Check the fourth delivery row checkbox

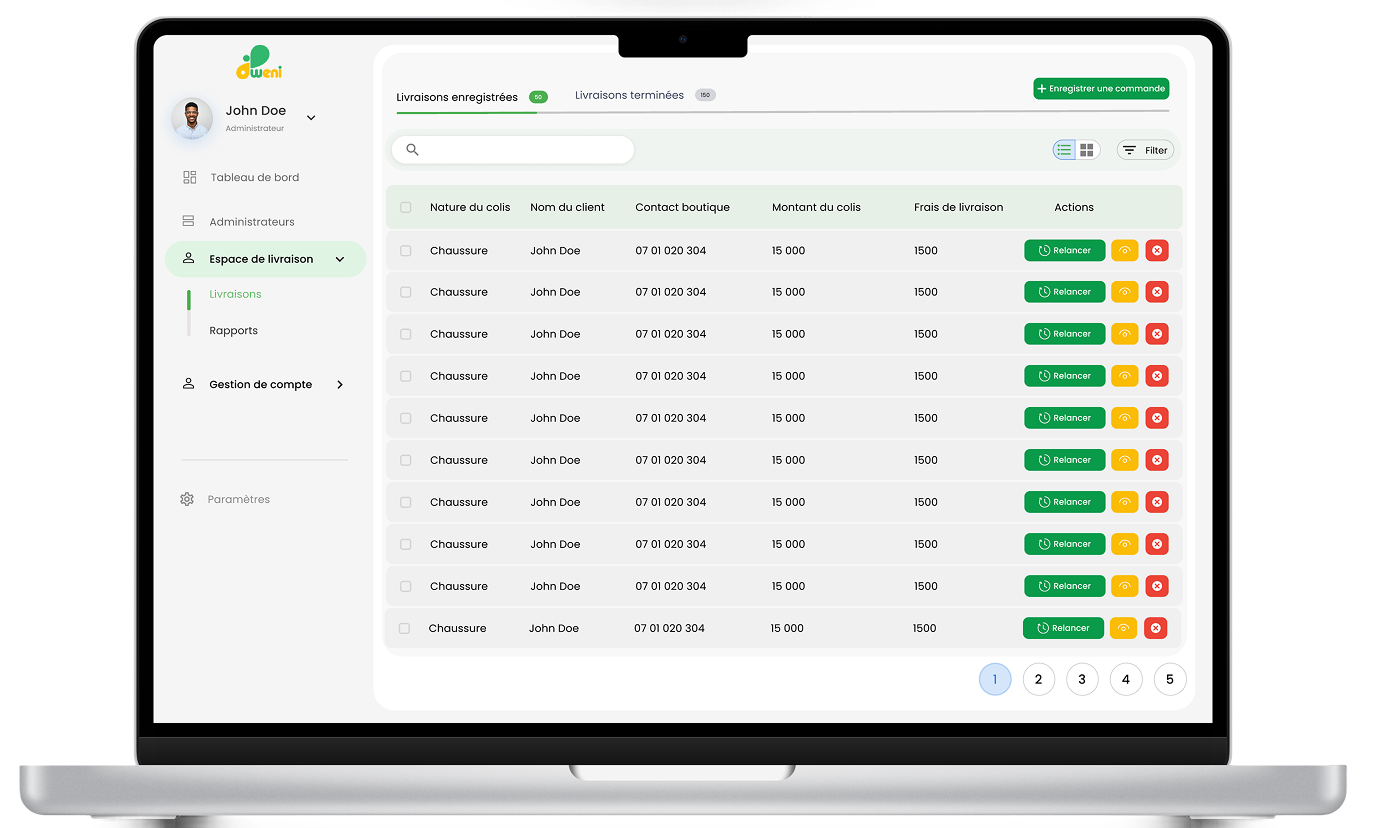tap(406, 376)
